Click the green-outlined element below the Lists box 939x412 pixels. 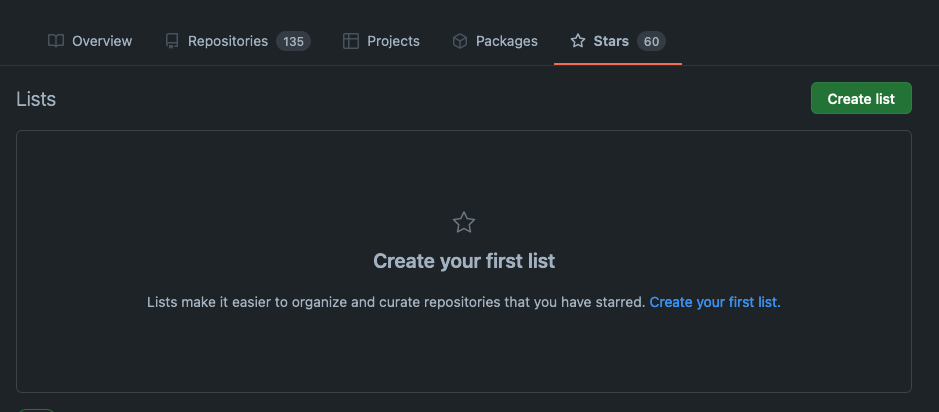point(38,409)
